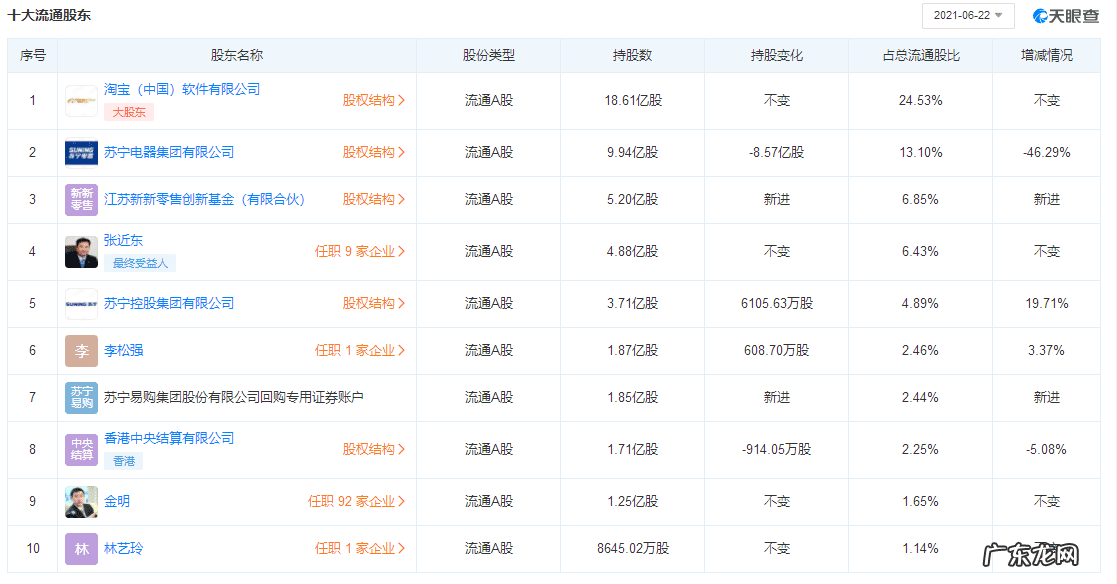The height and width of the screenshot is (584, 1117).
Task: Click the 中央结算 purple avatar icon
Action: pyautogui.click(x=81, y=450)
